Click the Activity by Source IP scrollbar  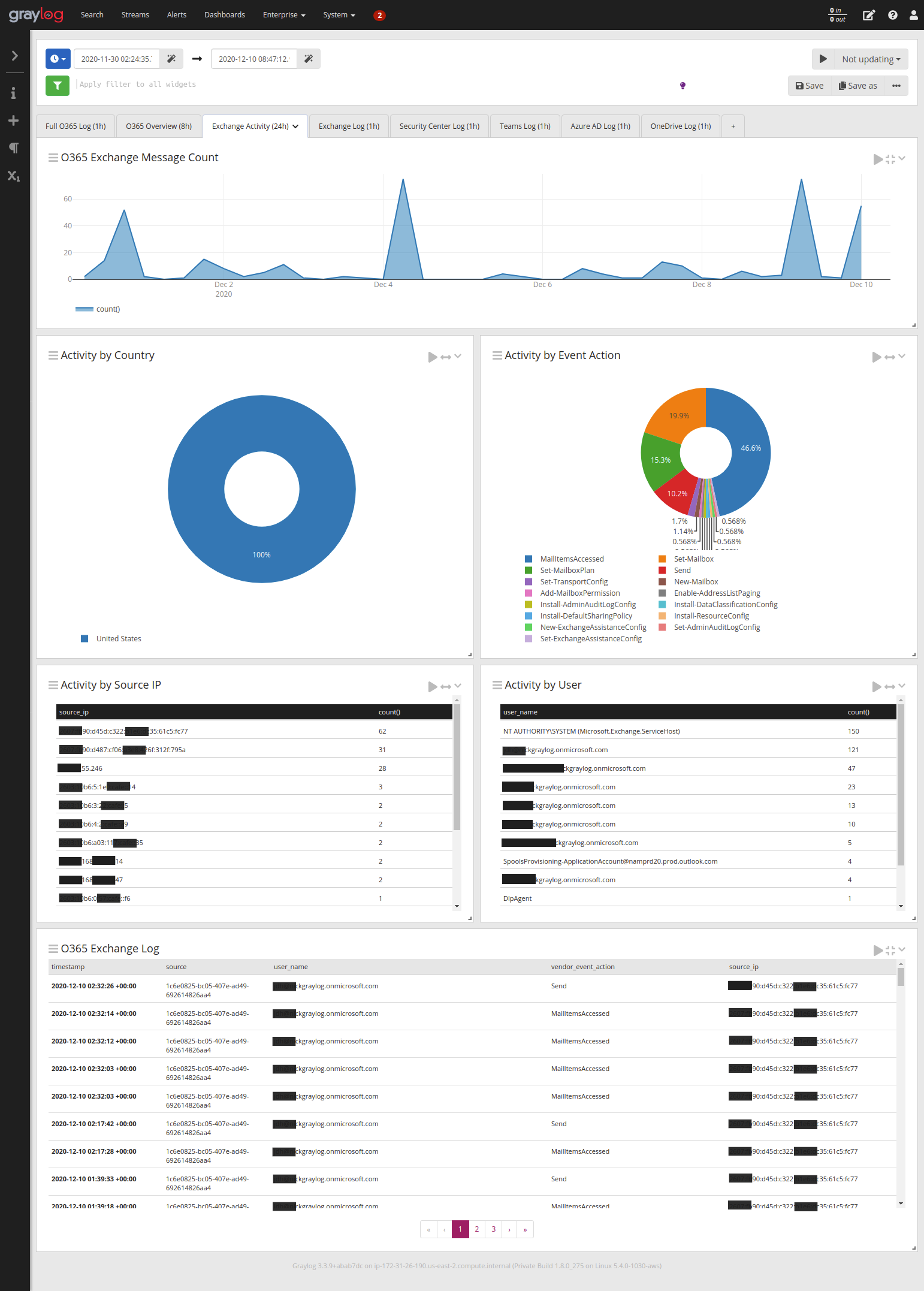point(457,767)
